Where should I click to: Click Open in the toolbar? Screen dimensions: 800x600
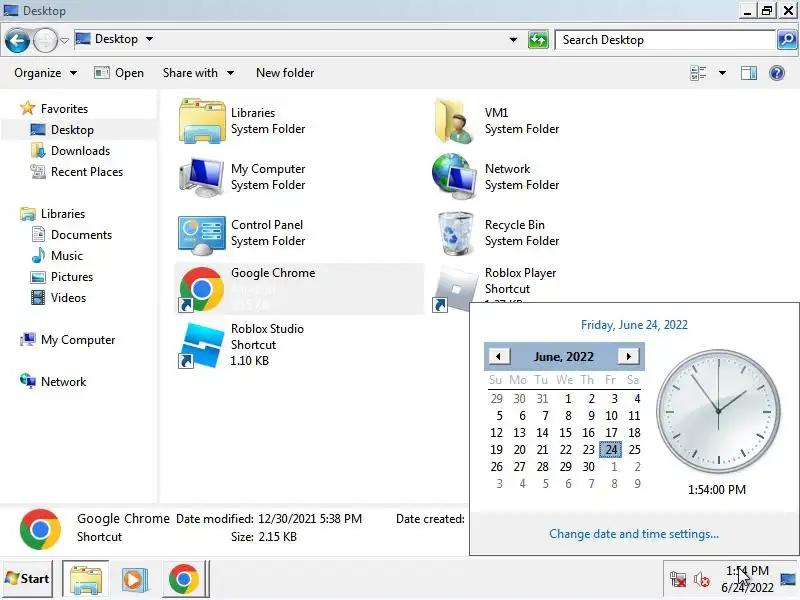point(119,73)
